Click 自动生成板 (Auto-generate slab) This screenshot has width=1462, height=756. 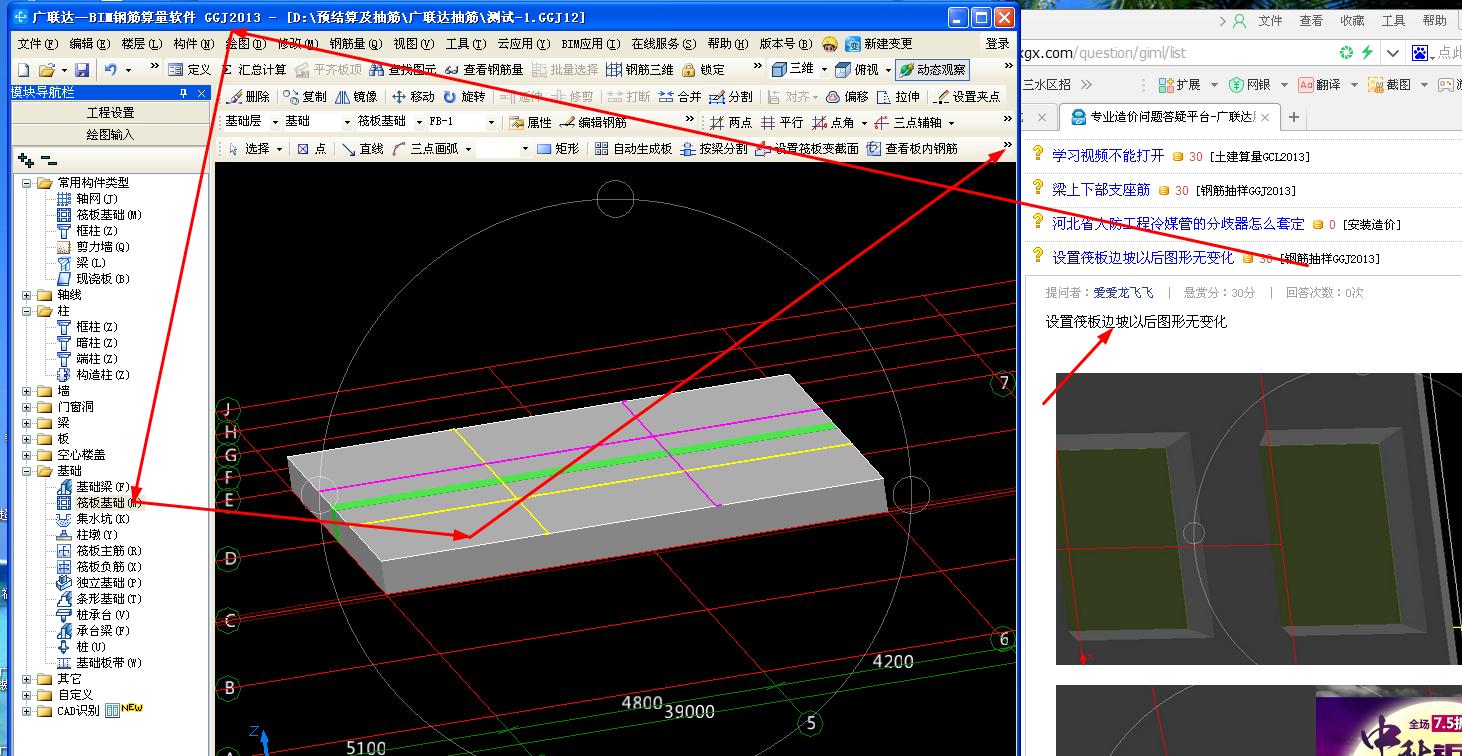click(634, 148)
